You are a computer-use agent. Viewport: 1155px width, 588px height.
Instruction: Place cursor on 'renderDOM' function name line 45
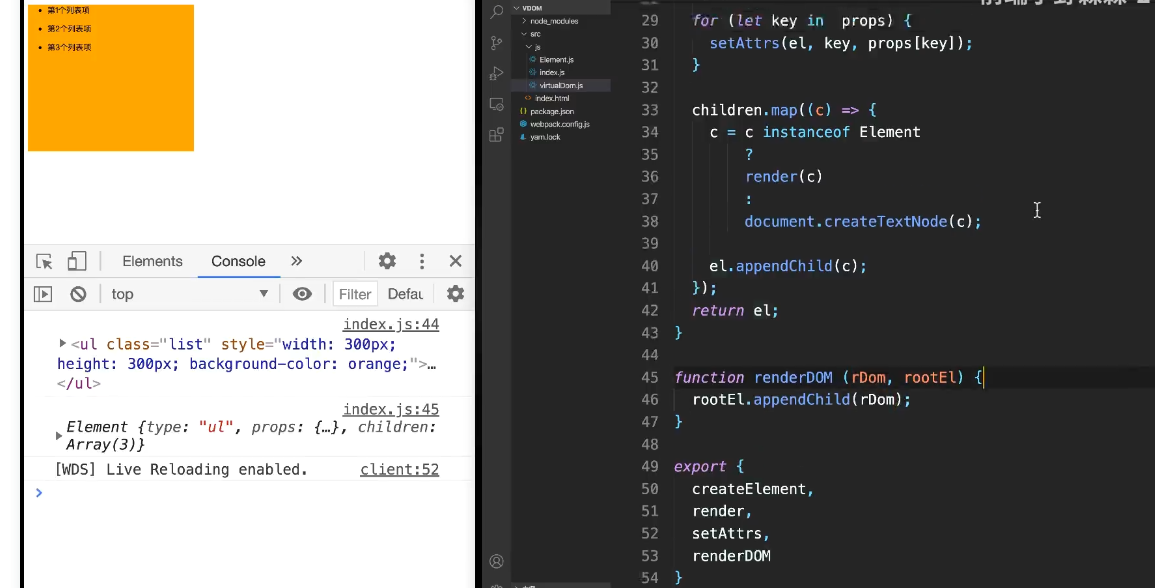[793, 377]
